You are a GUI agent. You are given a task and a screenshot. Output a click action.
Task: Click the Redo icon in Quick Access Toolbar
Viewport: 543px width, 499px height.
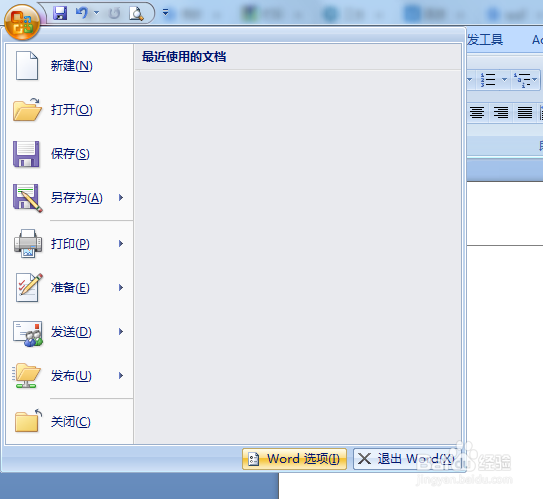point(114,14)
